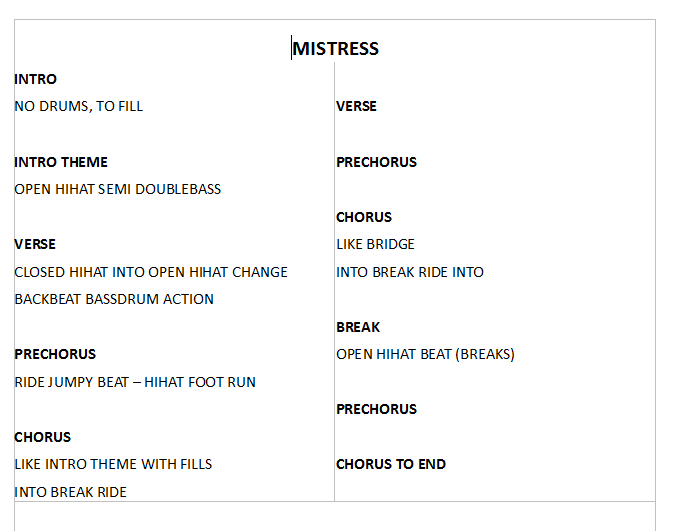Place cursor in INTRO heading
Screen dimensions: 684x531
(x=35, y=79)
